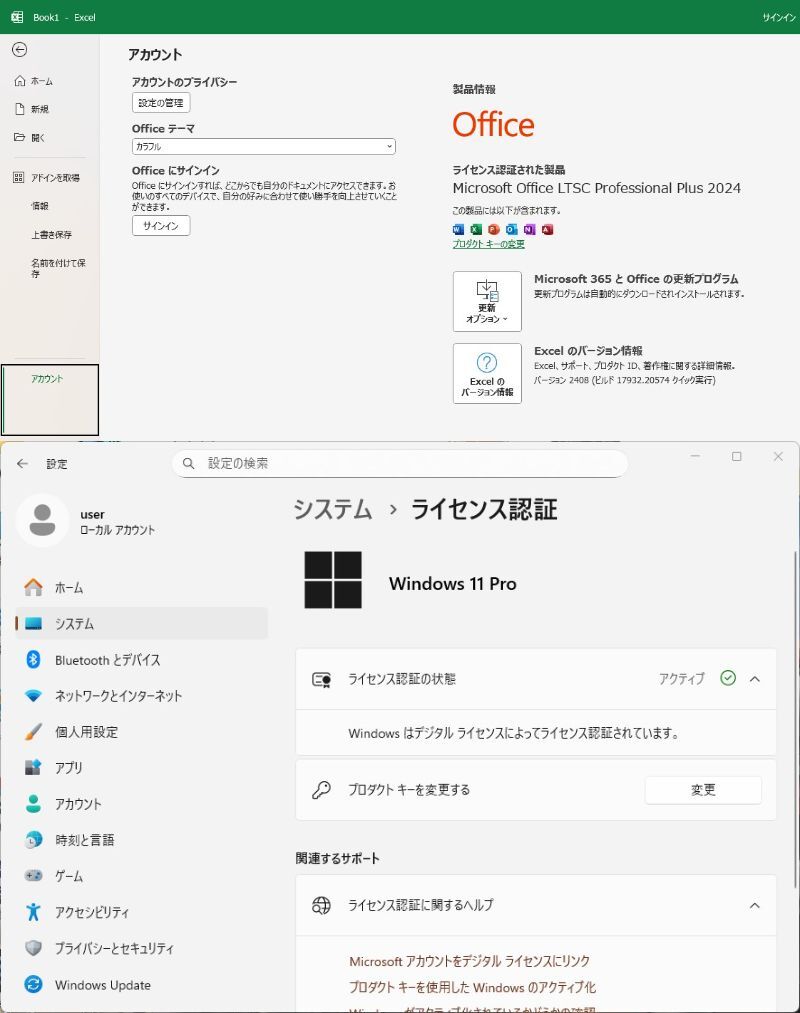Open the Office テーマ dropdown
The height and width of the screenshot is (1013, 800).
[x=263, y=147]
